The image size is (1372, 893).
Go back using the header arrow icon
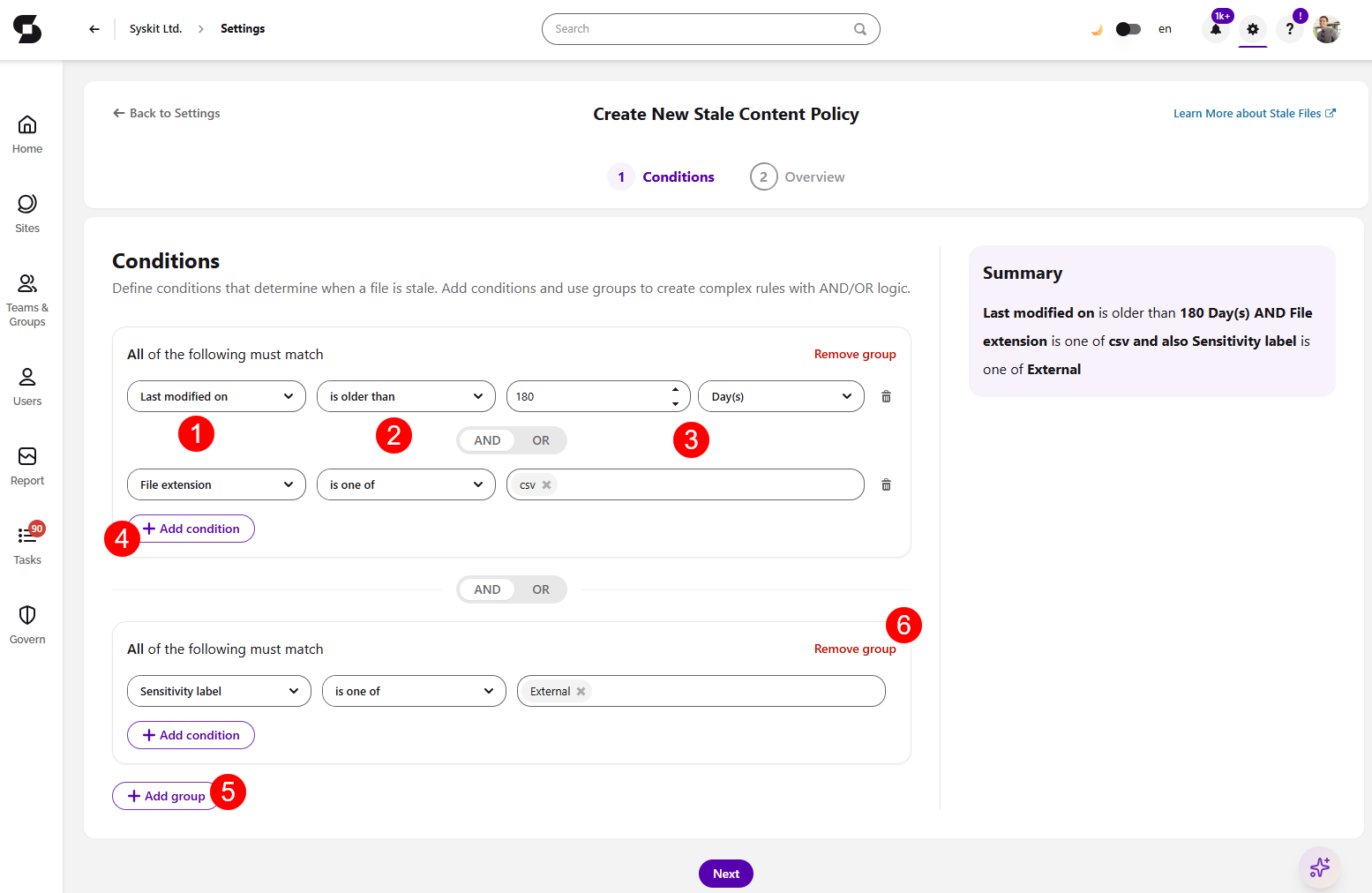[94, 29]
